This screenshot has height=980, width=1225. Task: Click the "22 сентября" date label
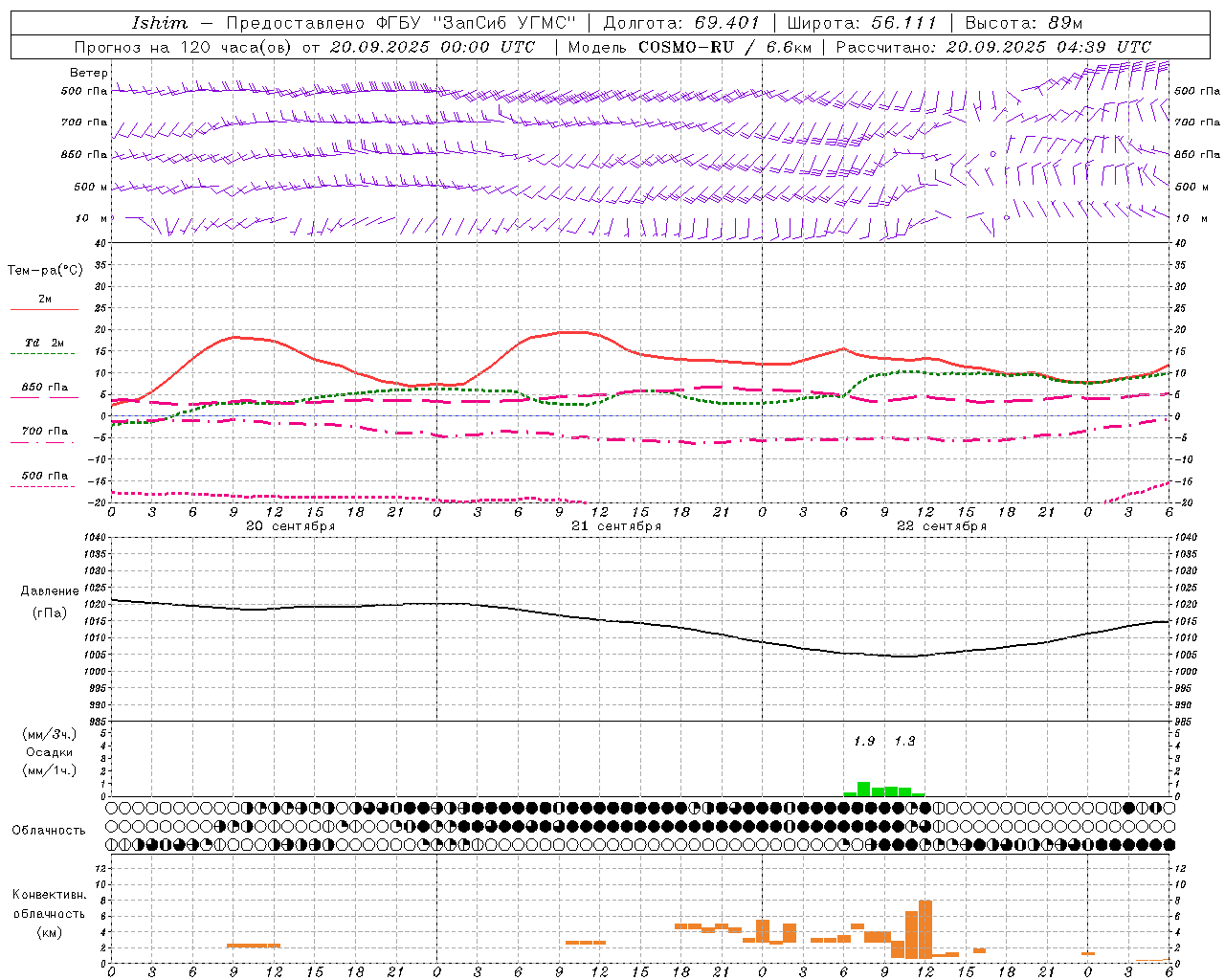coord(942,526)
